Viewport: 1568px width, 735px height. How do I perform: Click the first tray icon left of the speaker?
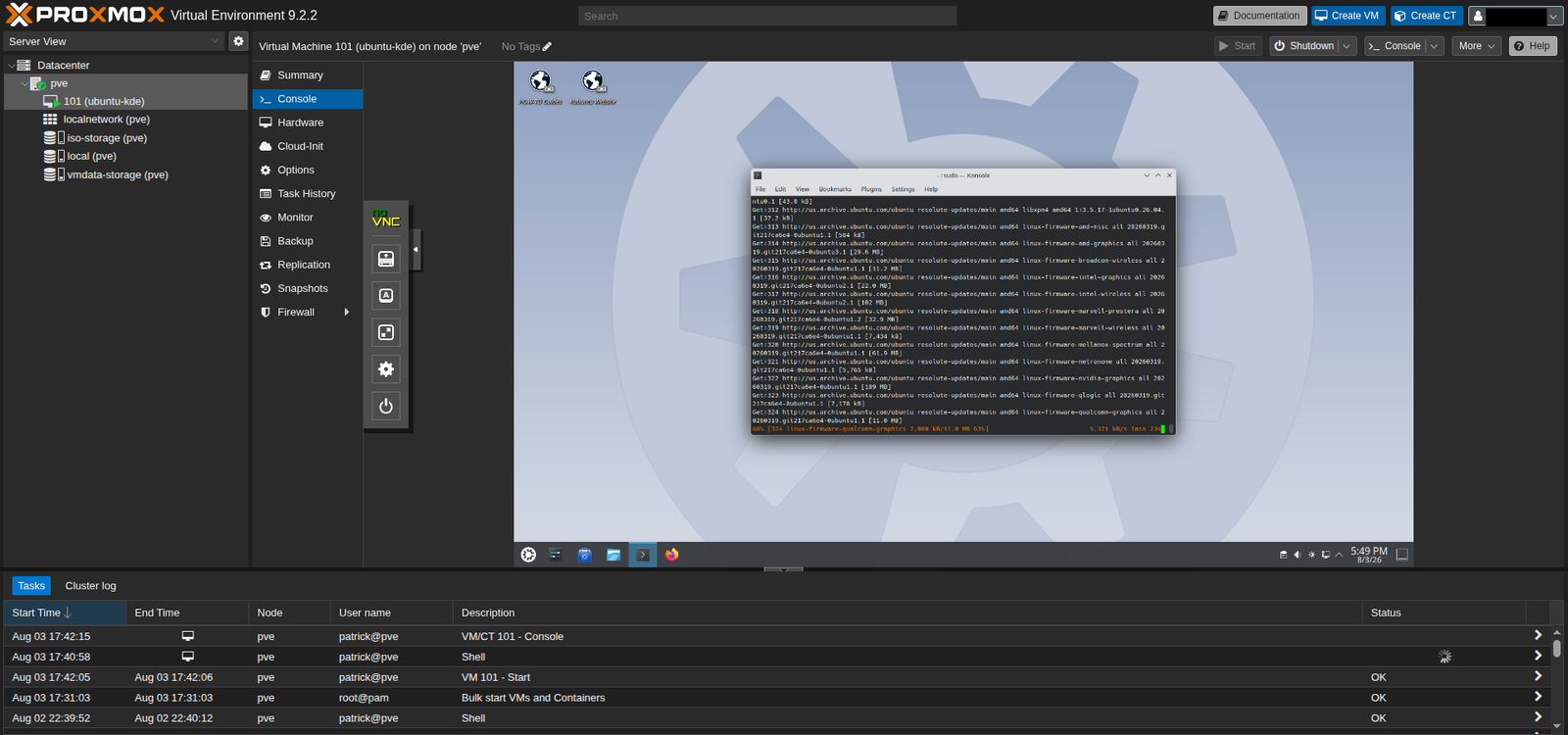(x=1284, y=555)
